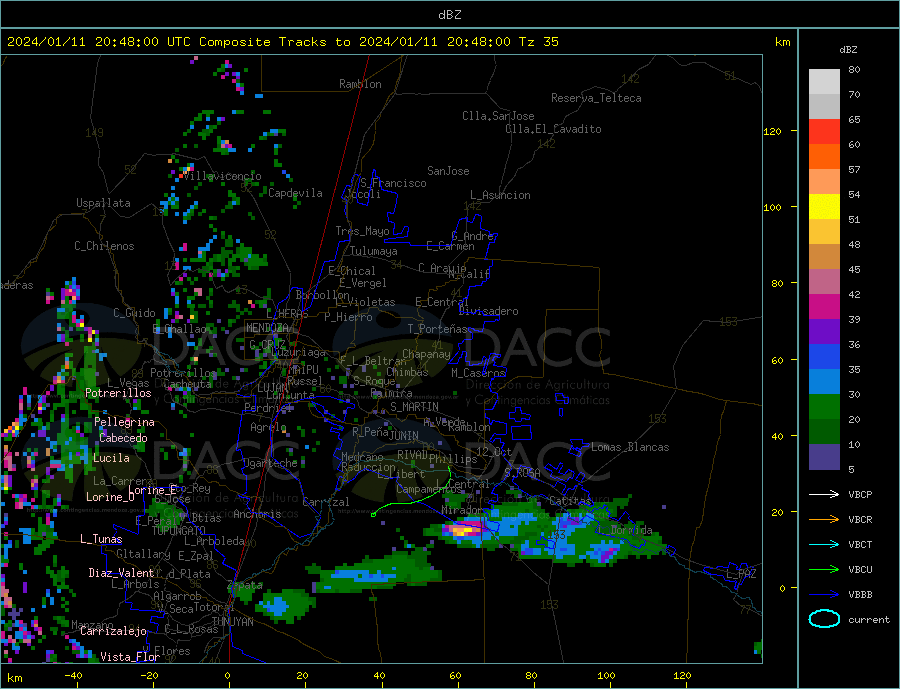Screen dimensions: 900x689
Task: Click the 'Carrizalejo' station label
Action: pos(113,632)
